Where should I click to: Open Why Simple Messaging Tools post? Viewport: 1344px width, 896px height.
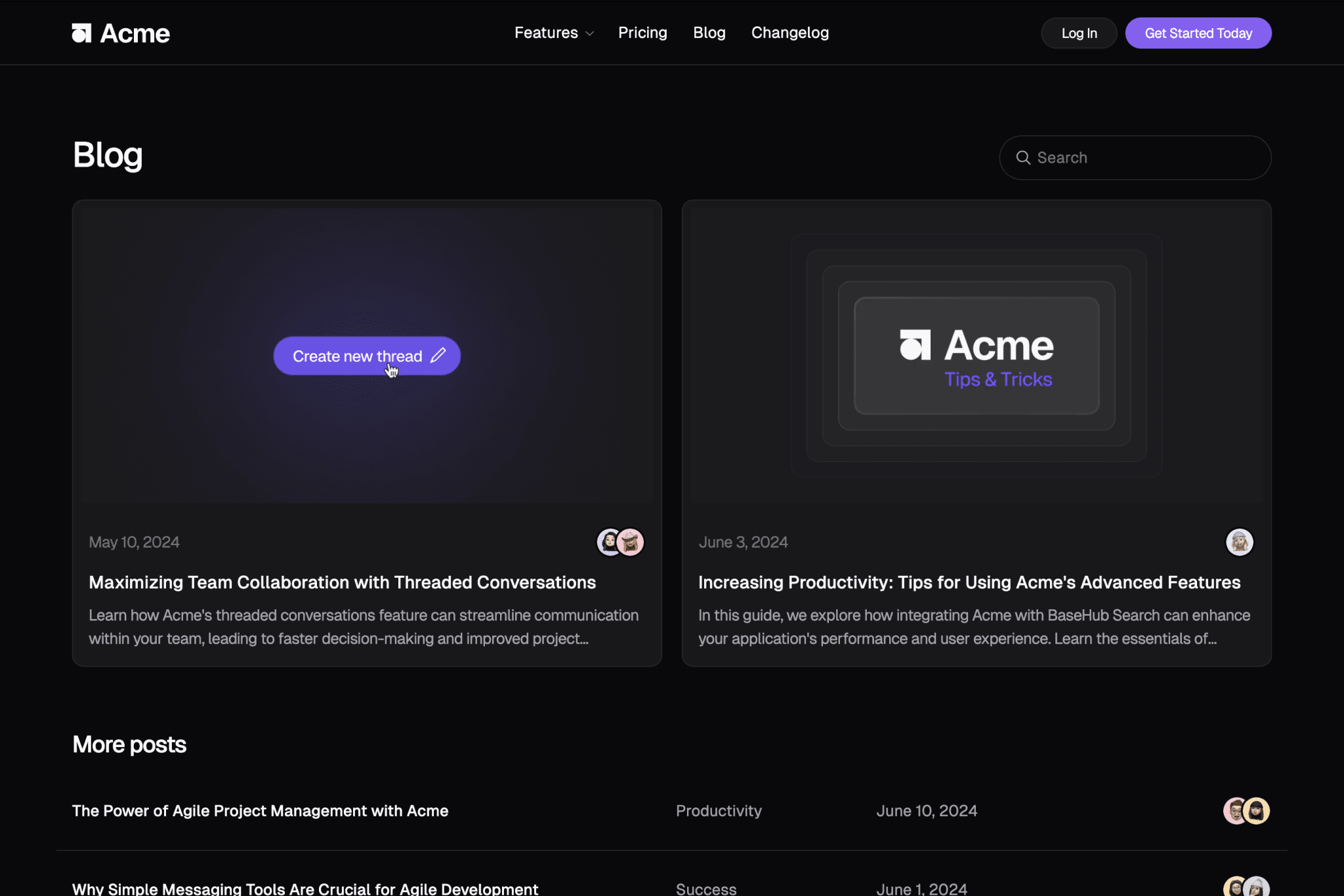coord(304,888)
